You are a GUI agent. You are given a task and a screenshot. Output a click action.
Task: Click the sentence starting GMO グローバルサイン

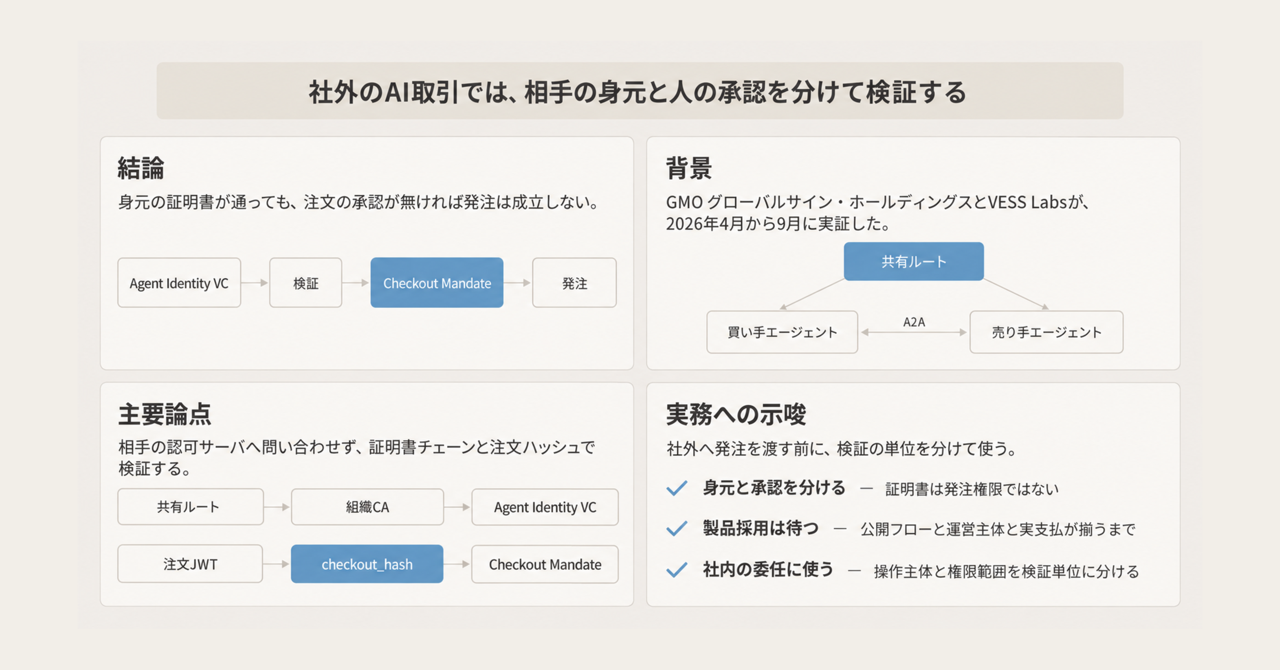[x=877, y=203]
